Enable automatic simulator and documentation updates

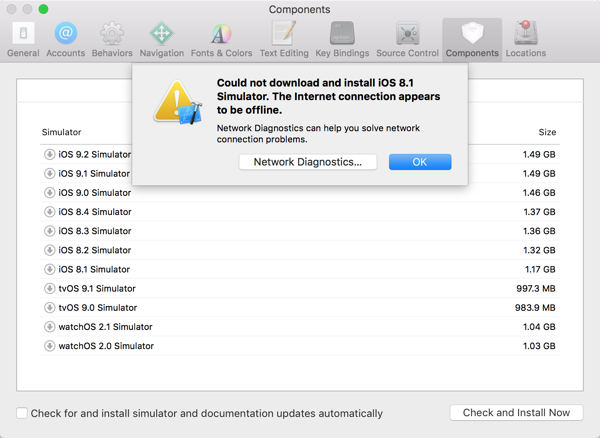click(22, 413)
